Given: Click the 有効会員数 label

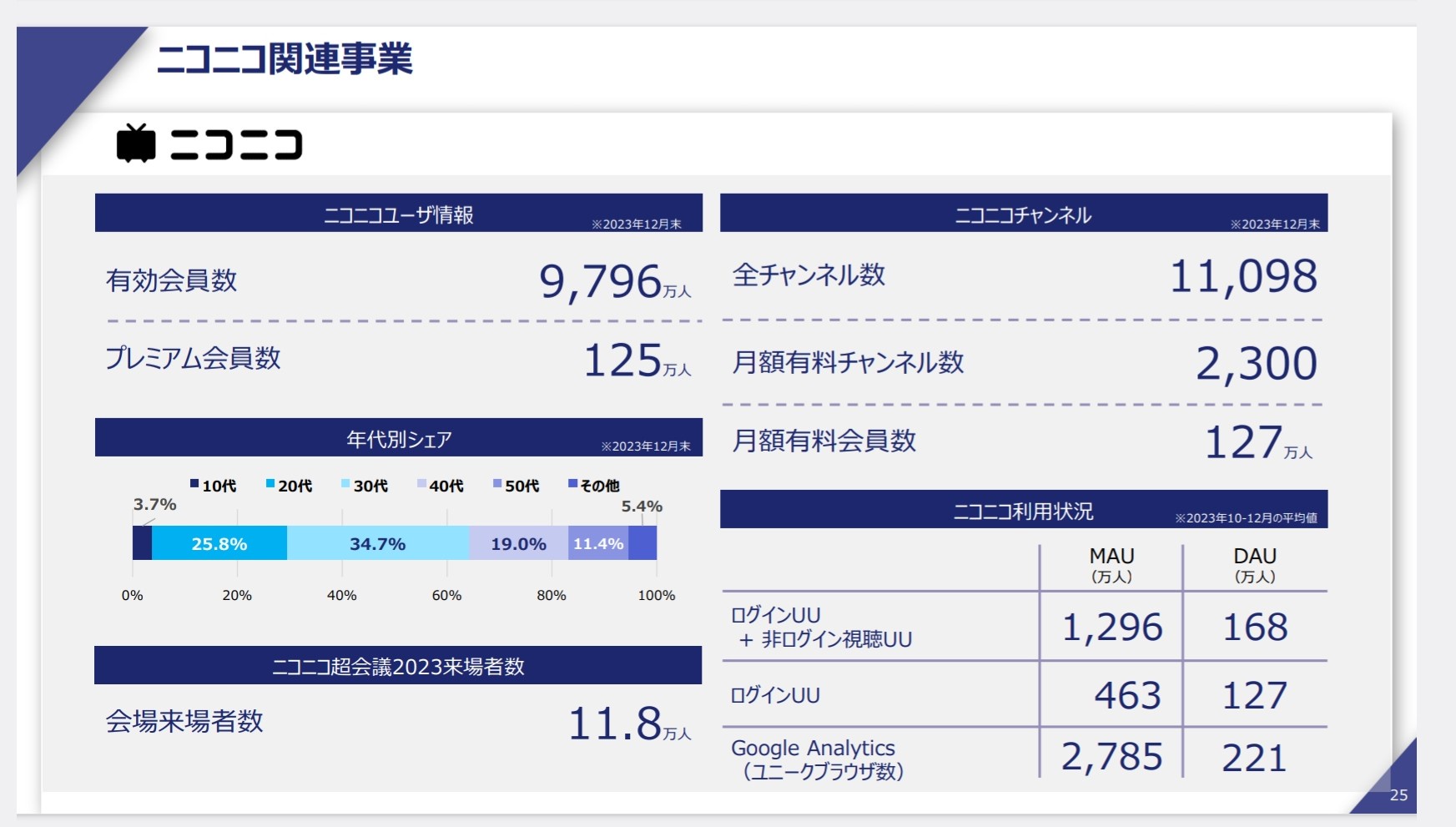Looking at the screenshot, I should 172,280.
